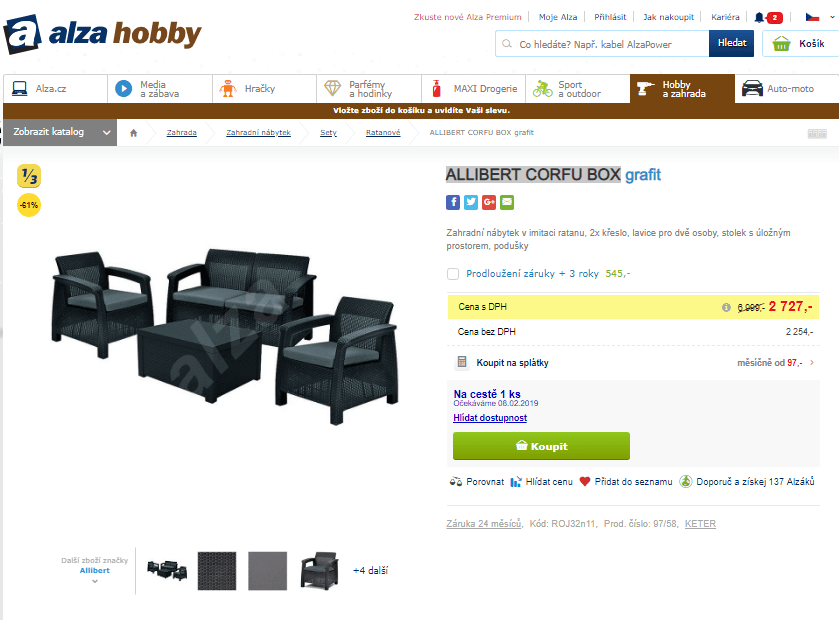Share product via Google Plus icon
The image size is (839, 620).
pyautogui.click(x=489, y=202)
